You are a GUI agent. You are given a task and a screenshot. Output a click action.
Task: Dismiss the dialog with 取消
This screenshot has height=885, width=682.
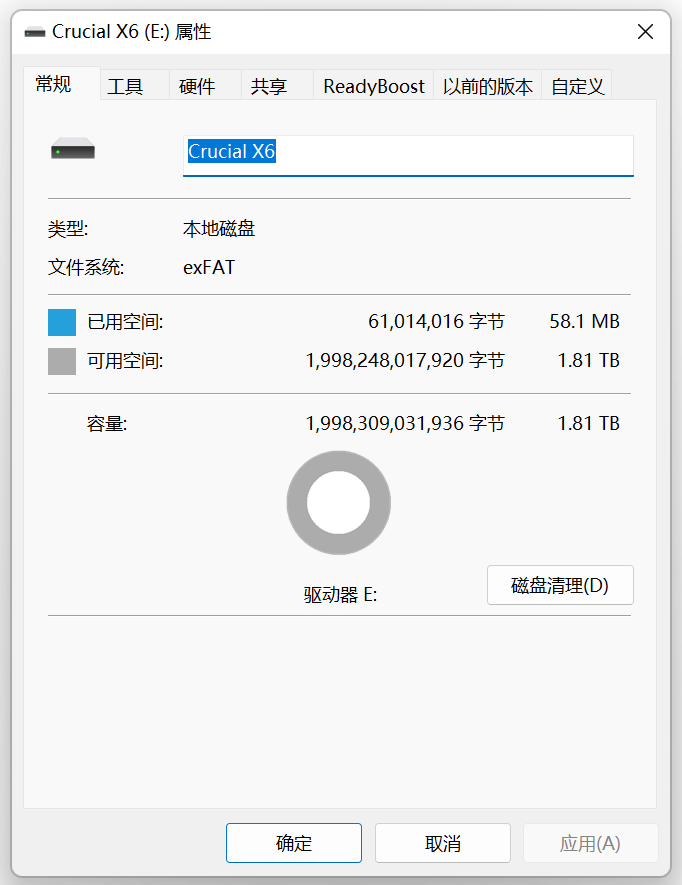coord(442,842)
